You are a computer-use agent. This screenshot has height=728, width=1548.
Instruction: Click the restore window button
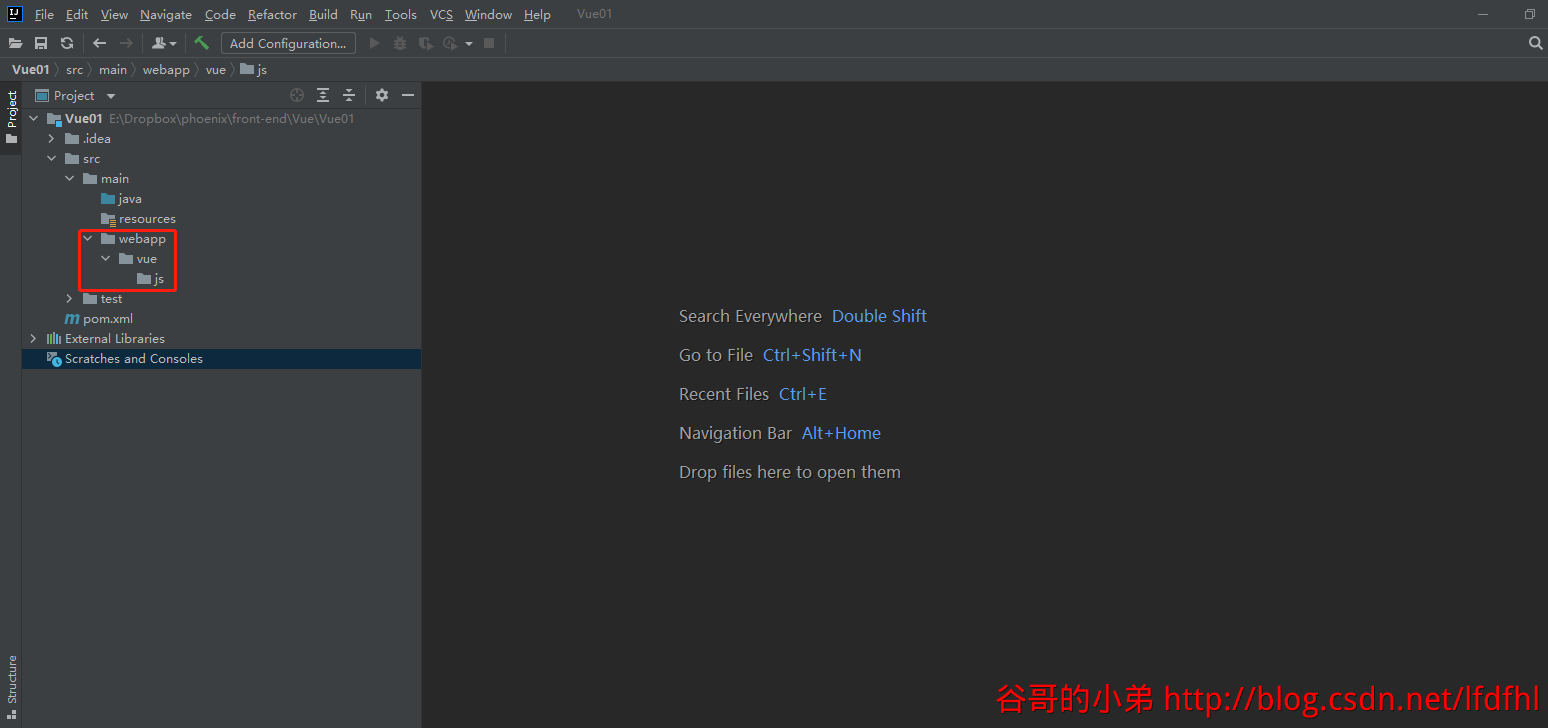[1530, 14]
